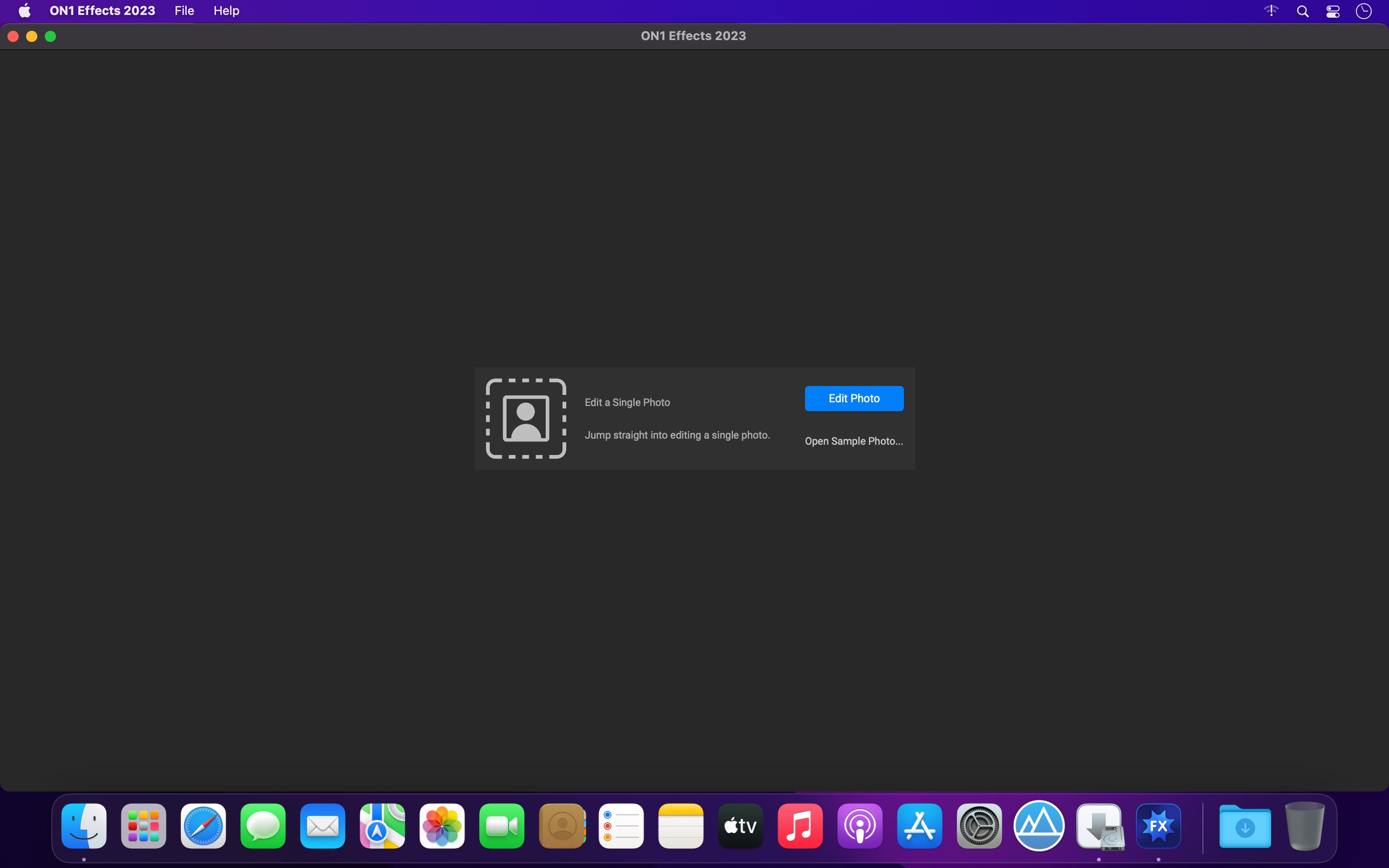Click the dashed photo placeholder icon

(x=525, y=419)
